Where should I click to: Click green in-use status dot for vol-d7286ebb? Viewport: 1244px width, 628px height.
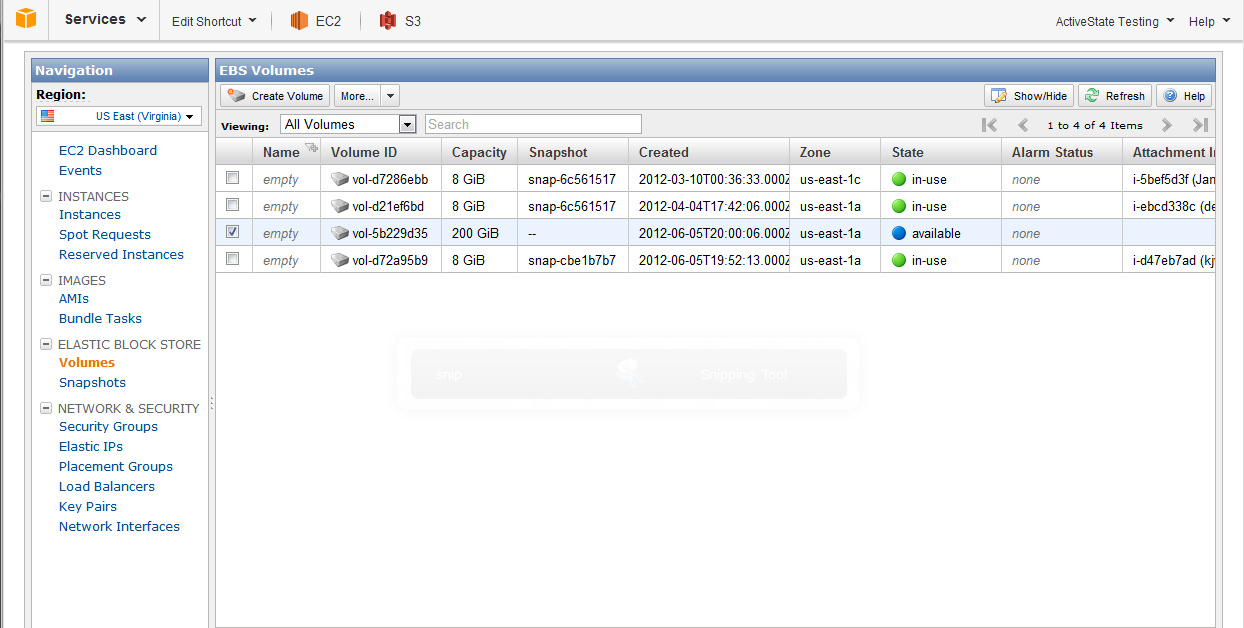tap(899, 180)
